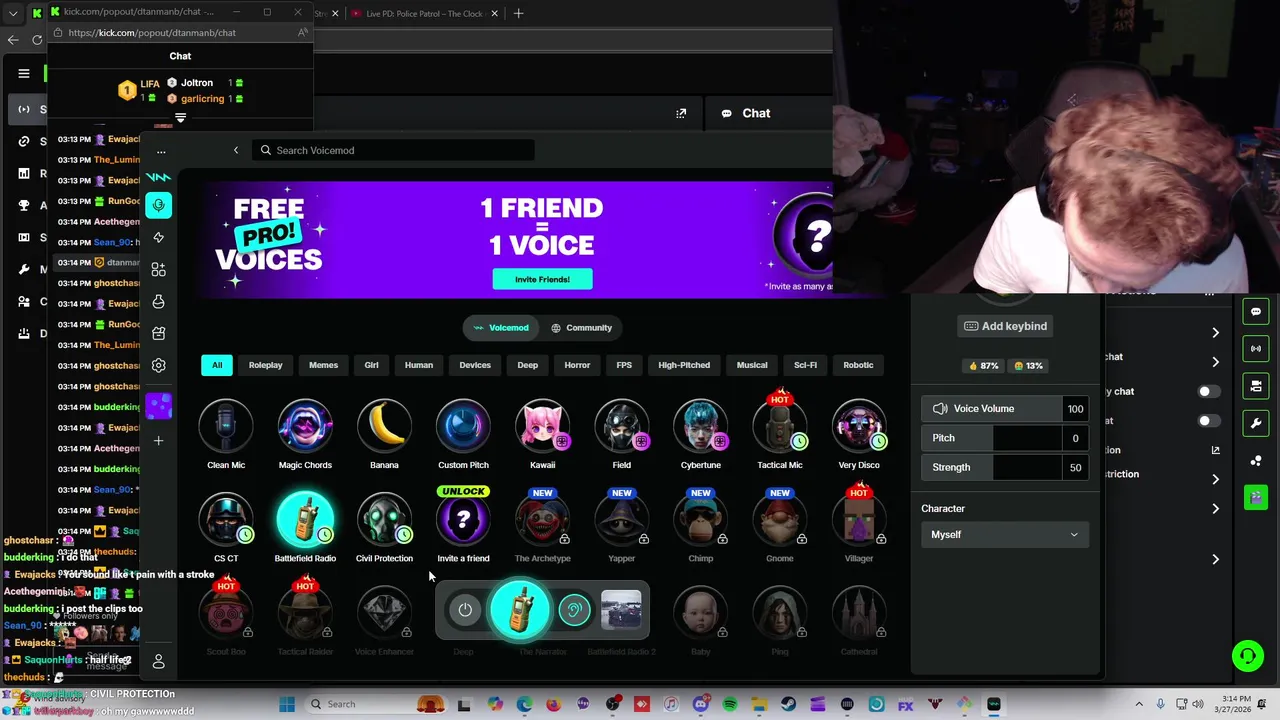Open the Windows Start menu
Screen dimensions: 1280x720
[x=287, y=704]
